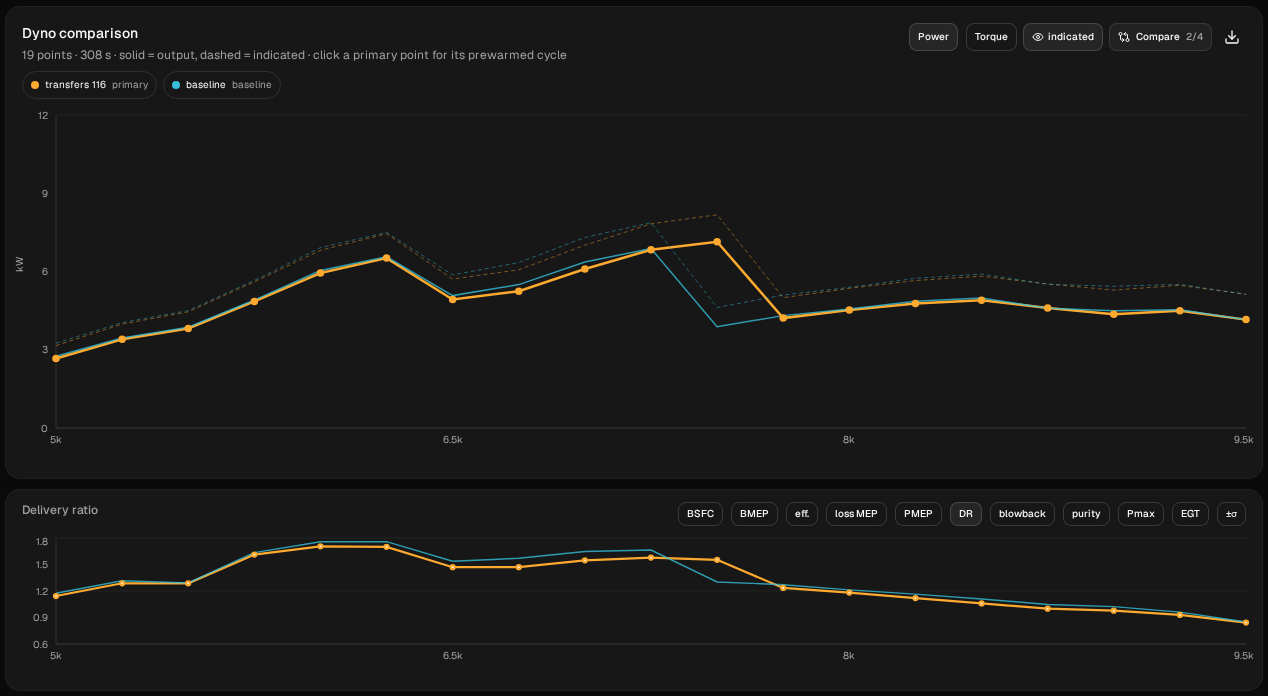This screenshot has width=1268, height=696.
Task: Click the kW axis label
Action: coord(20,263)
